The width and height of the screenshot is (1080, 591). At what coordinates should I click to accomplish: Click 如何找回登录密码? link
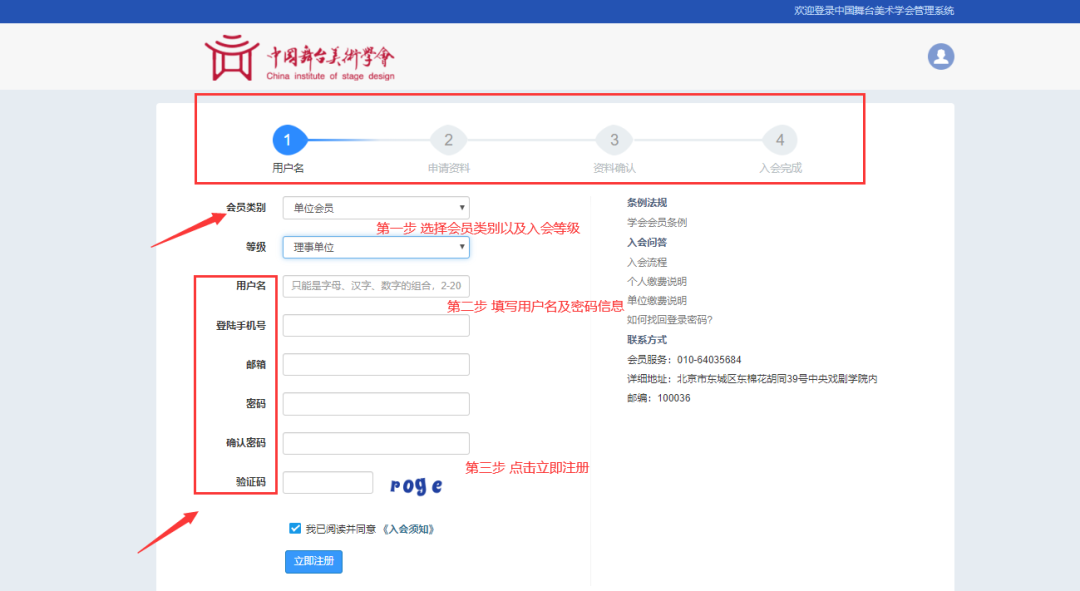coord(670,320)
